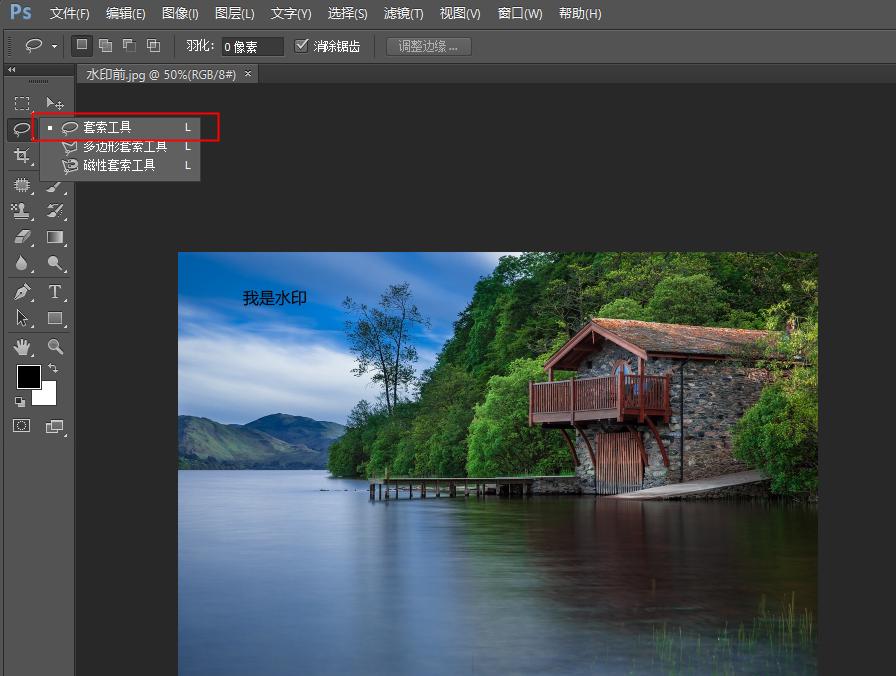Select the Zoom tool in toolbox
Viewport: 896px width, 676px height.
[x=55, y=346]
